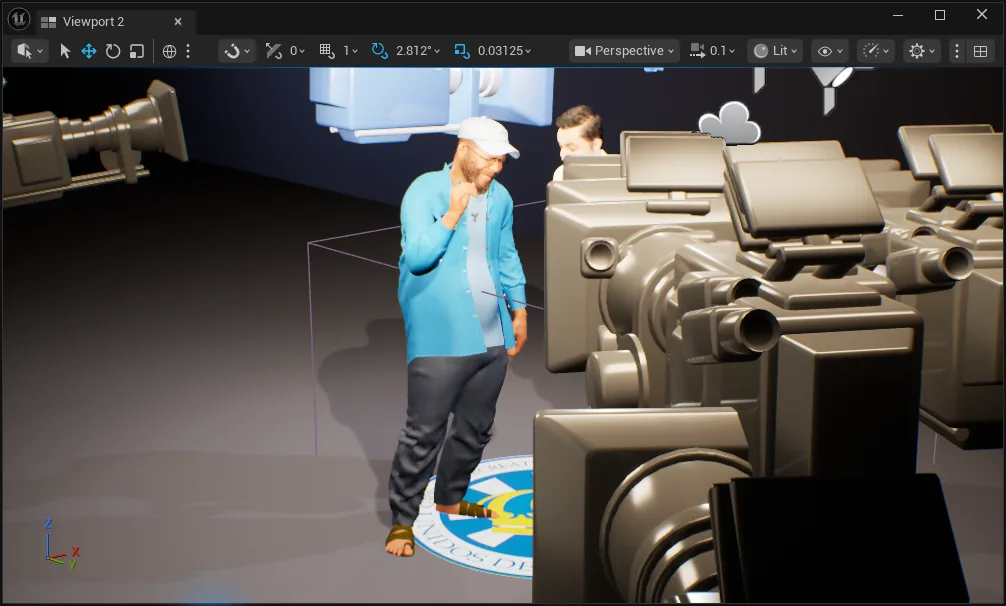Screen dimensions: 1006x606
Task: Open viewport settings gear menu
Action: (x=922, y=51)
